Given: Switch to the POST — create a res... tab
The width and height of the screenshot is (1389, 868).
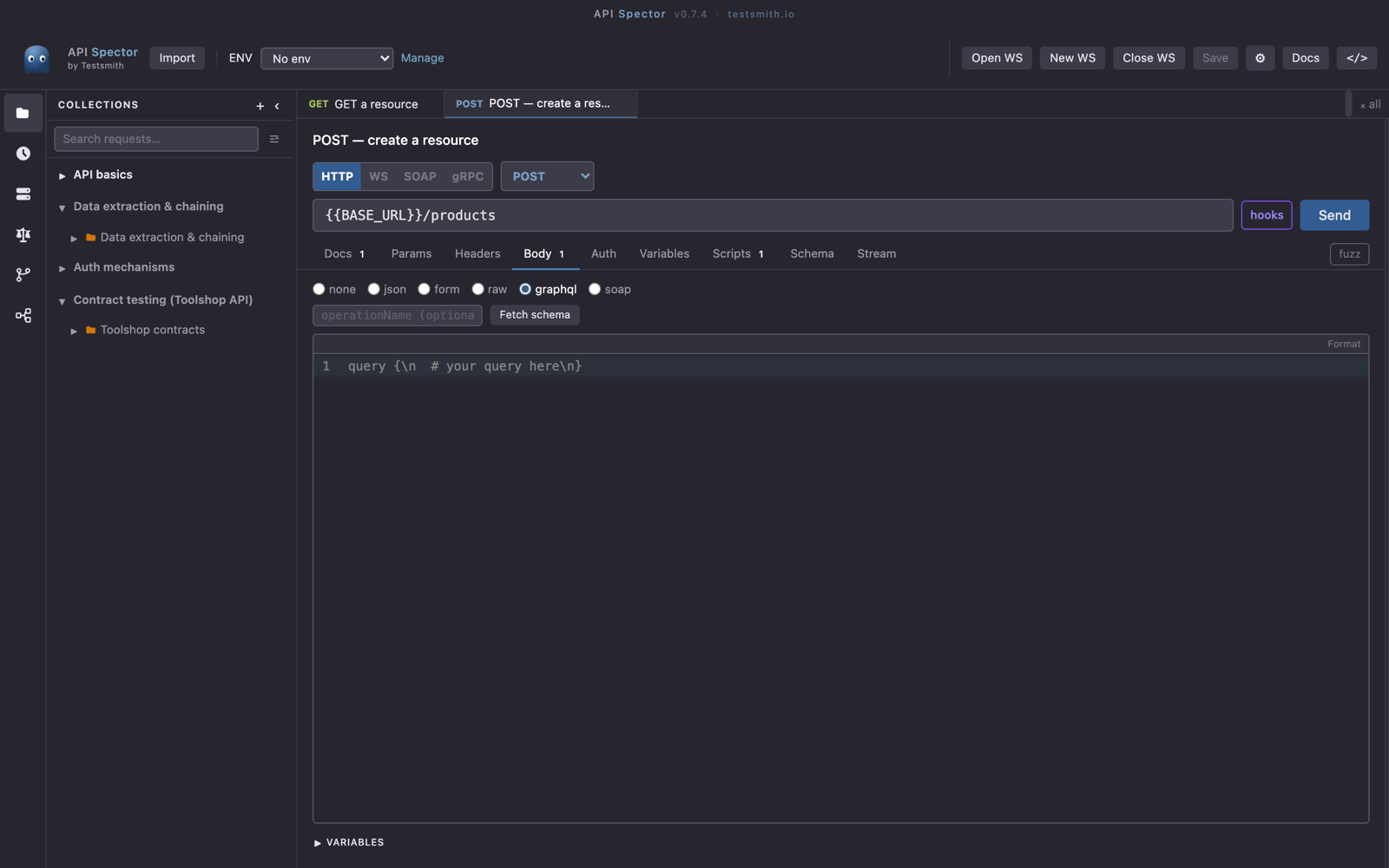Looking at the screenshot, I should [x=540, y=104].
